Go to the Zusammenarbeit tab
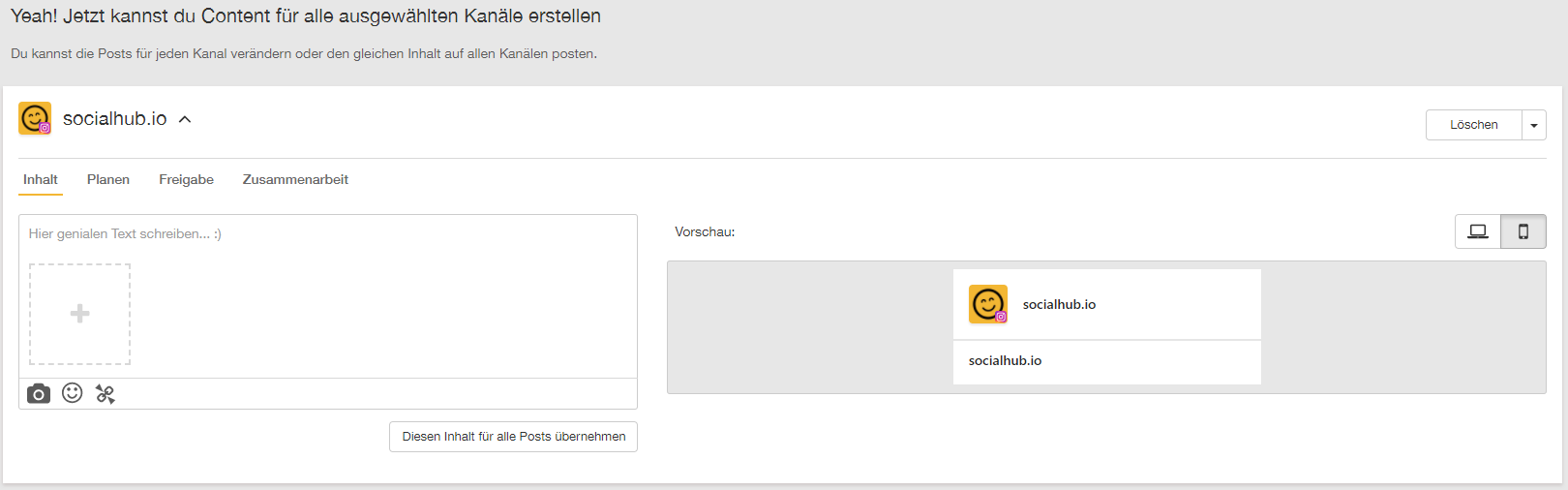Screen dimensions: 1568x490 click(295, 180)
